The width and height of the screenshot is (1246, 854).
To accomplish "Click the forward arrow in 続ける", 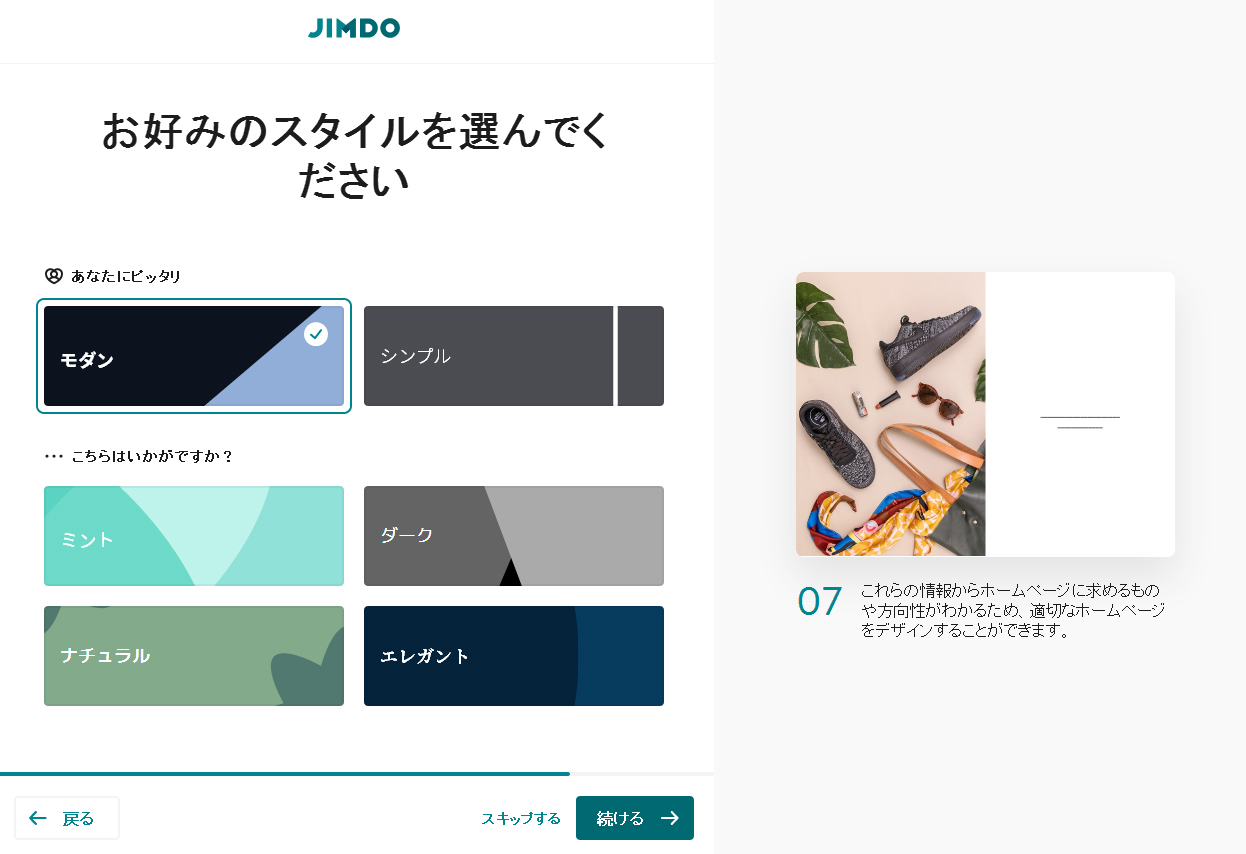I will [670, 818].
